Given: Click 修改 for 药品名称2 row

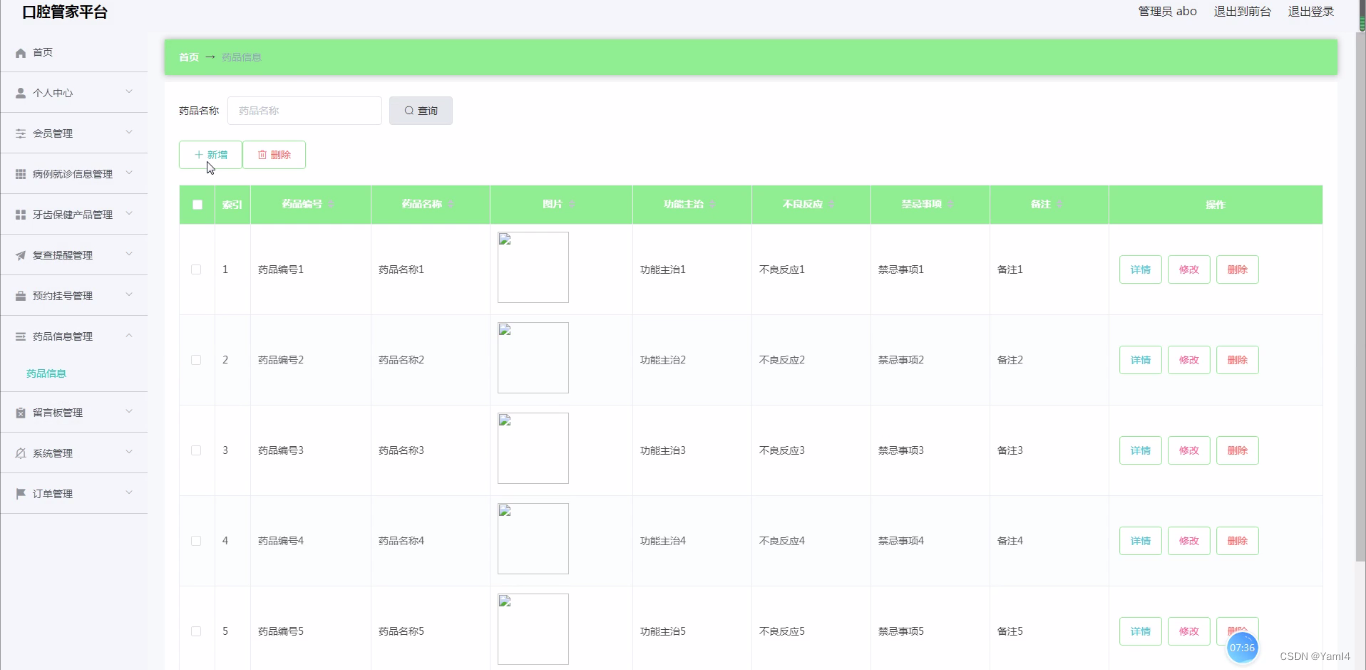Looking at the screenshot, I should (1189, 360).
